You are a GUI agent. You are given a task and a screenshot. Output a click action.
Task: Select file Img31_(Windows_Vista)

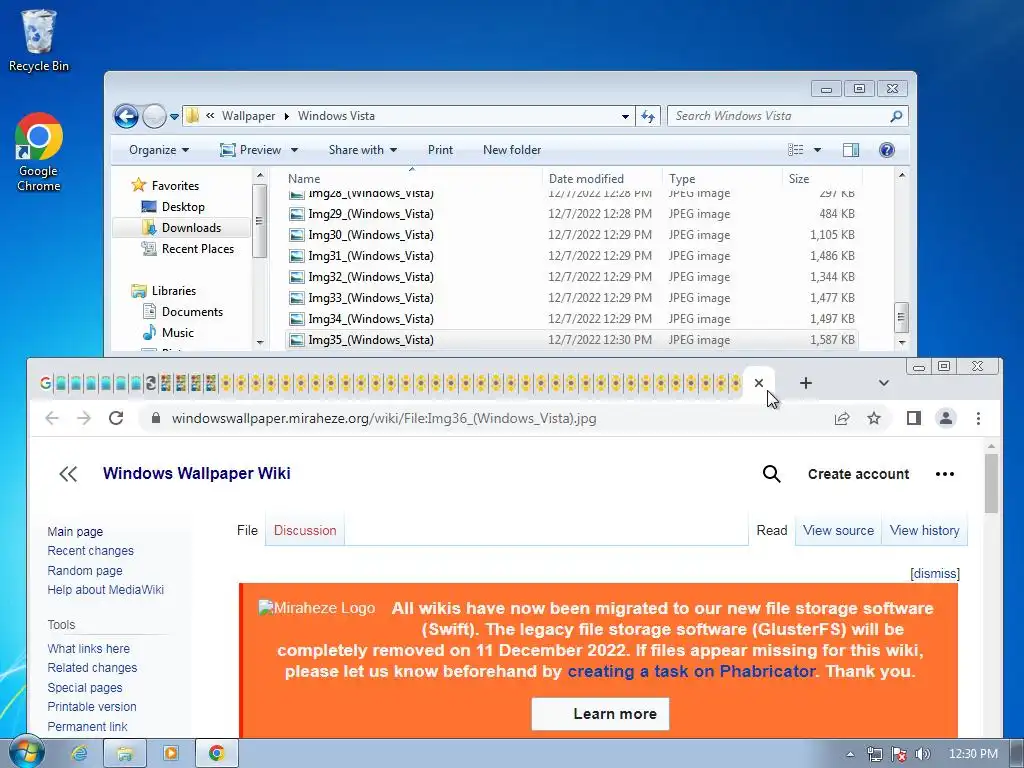tap(571, 255)
